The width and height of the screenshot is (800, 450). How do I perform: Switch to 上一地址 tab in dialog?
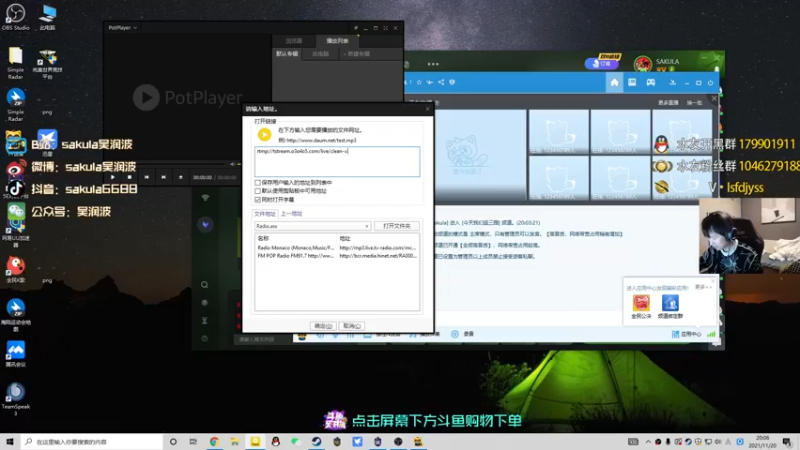click(291, 214)
